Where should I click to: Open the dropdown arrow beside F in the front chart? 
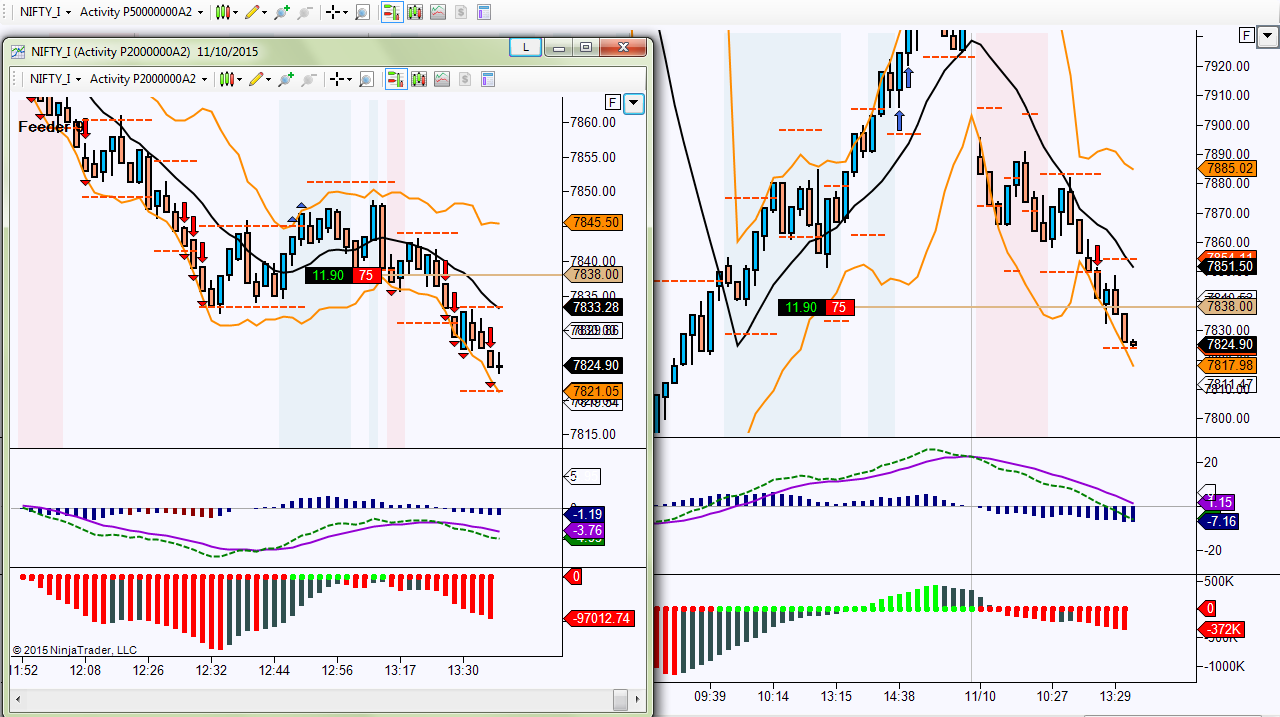coord(634,102)
